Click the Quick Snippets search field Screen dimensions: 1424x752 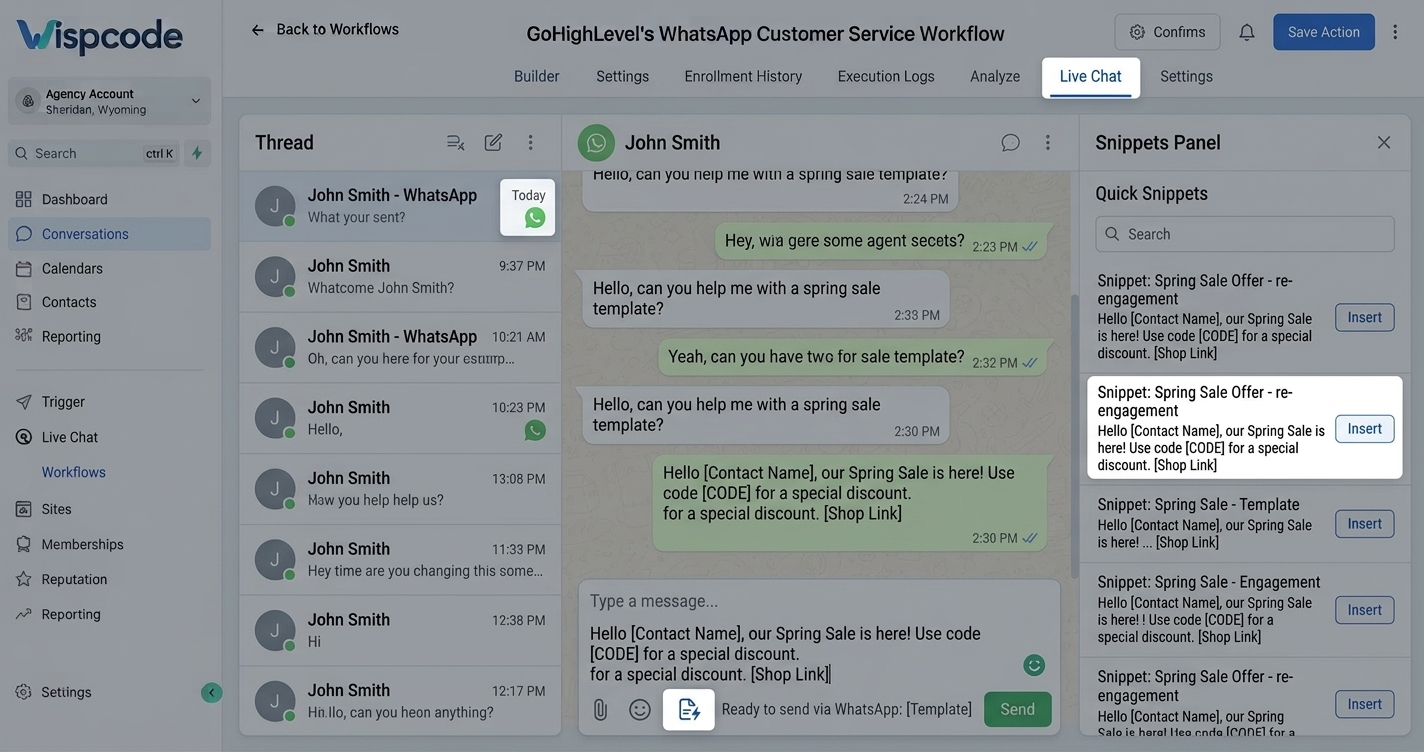point(1245,234)
